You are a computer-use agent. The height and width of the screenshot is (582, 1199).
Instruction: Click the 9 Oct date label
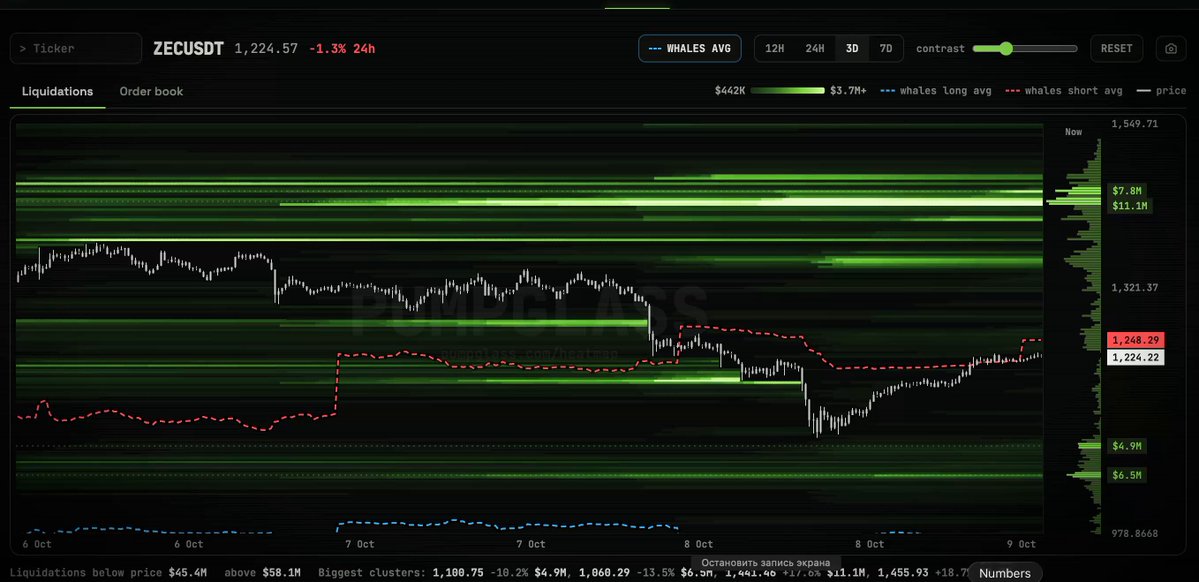1022,545
